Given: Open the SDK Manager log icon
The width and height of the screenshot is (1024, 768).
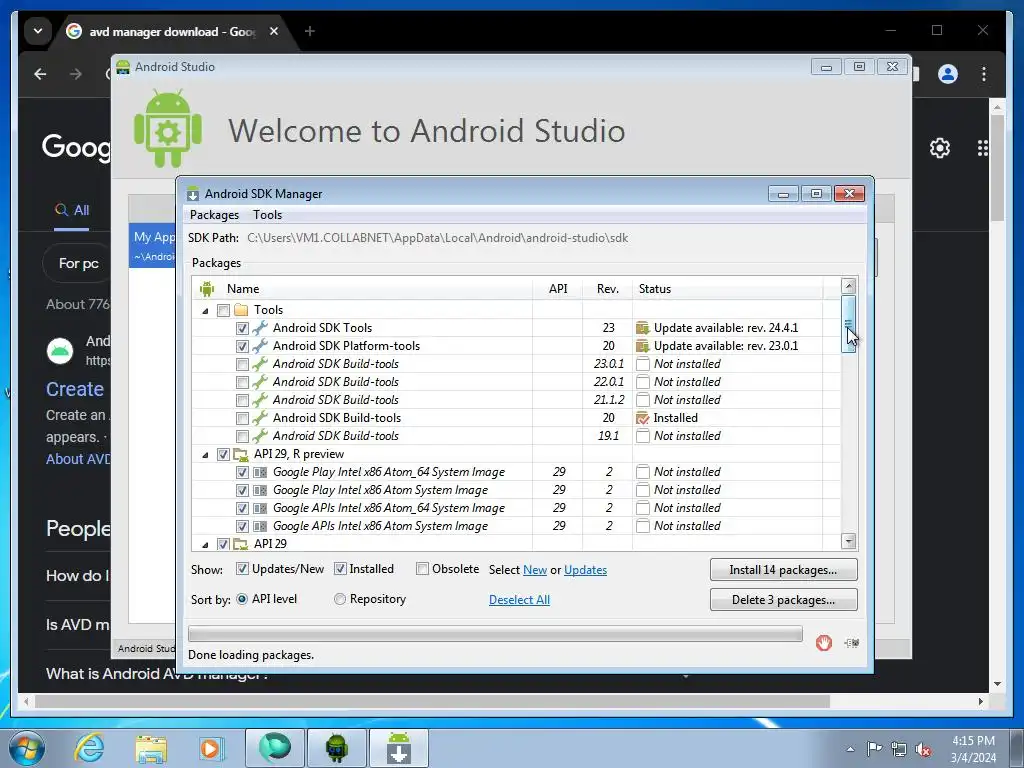Looking at the screenshot, I should pyautogui.click(x=851, y=643).
